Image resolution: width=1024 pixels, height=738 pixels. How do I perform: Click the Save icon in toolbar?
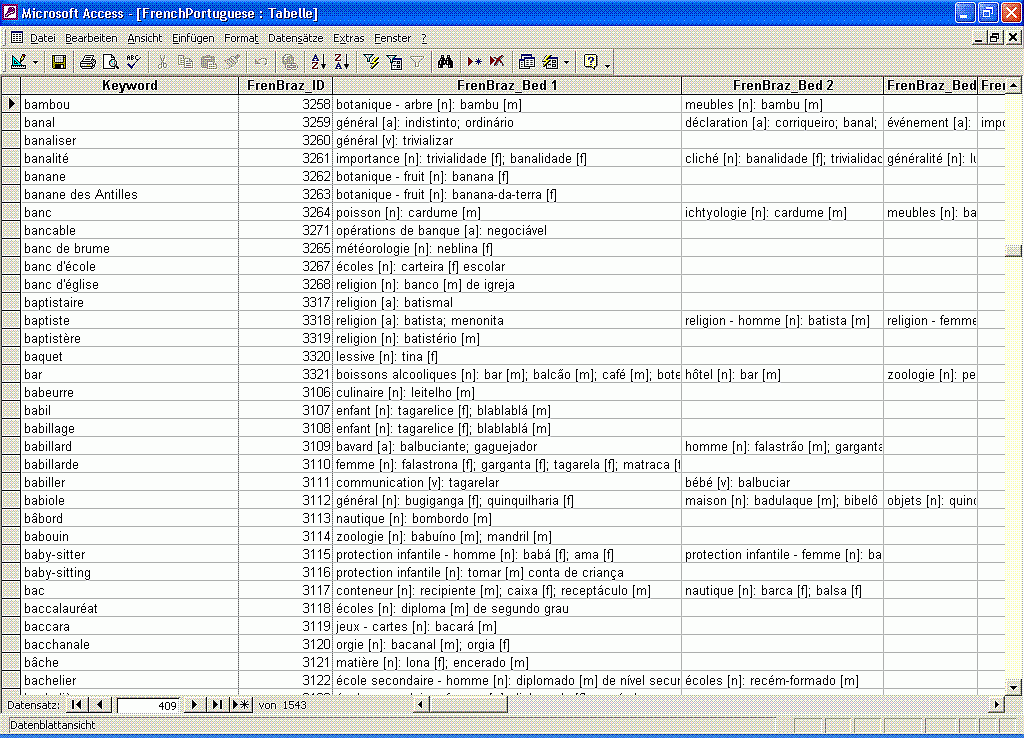coord(59,62)
